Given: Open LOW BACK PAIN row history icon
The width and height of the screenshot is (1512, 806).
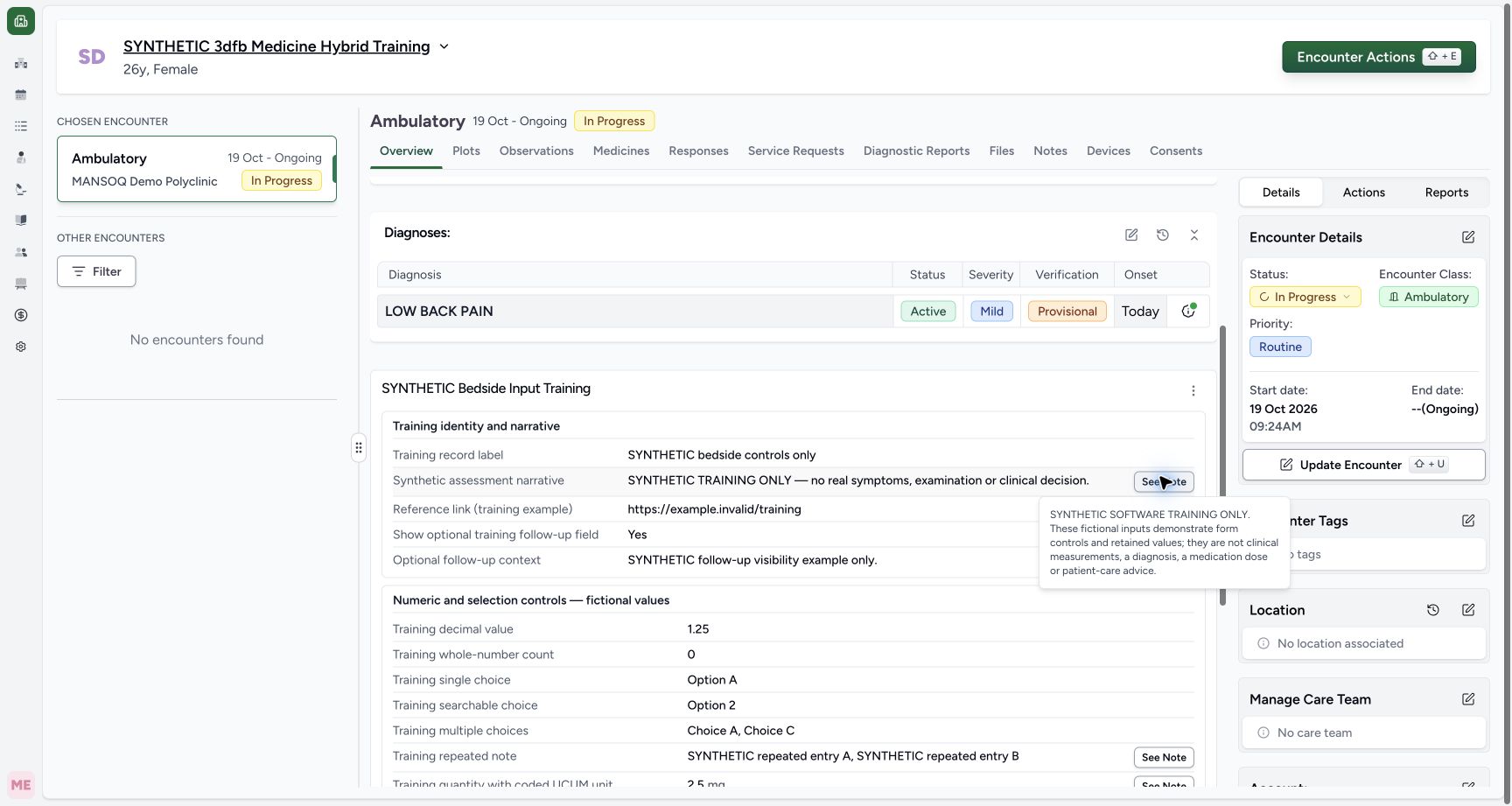Looking at the screenshot, I should point(1188,311).
